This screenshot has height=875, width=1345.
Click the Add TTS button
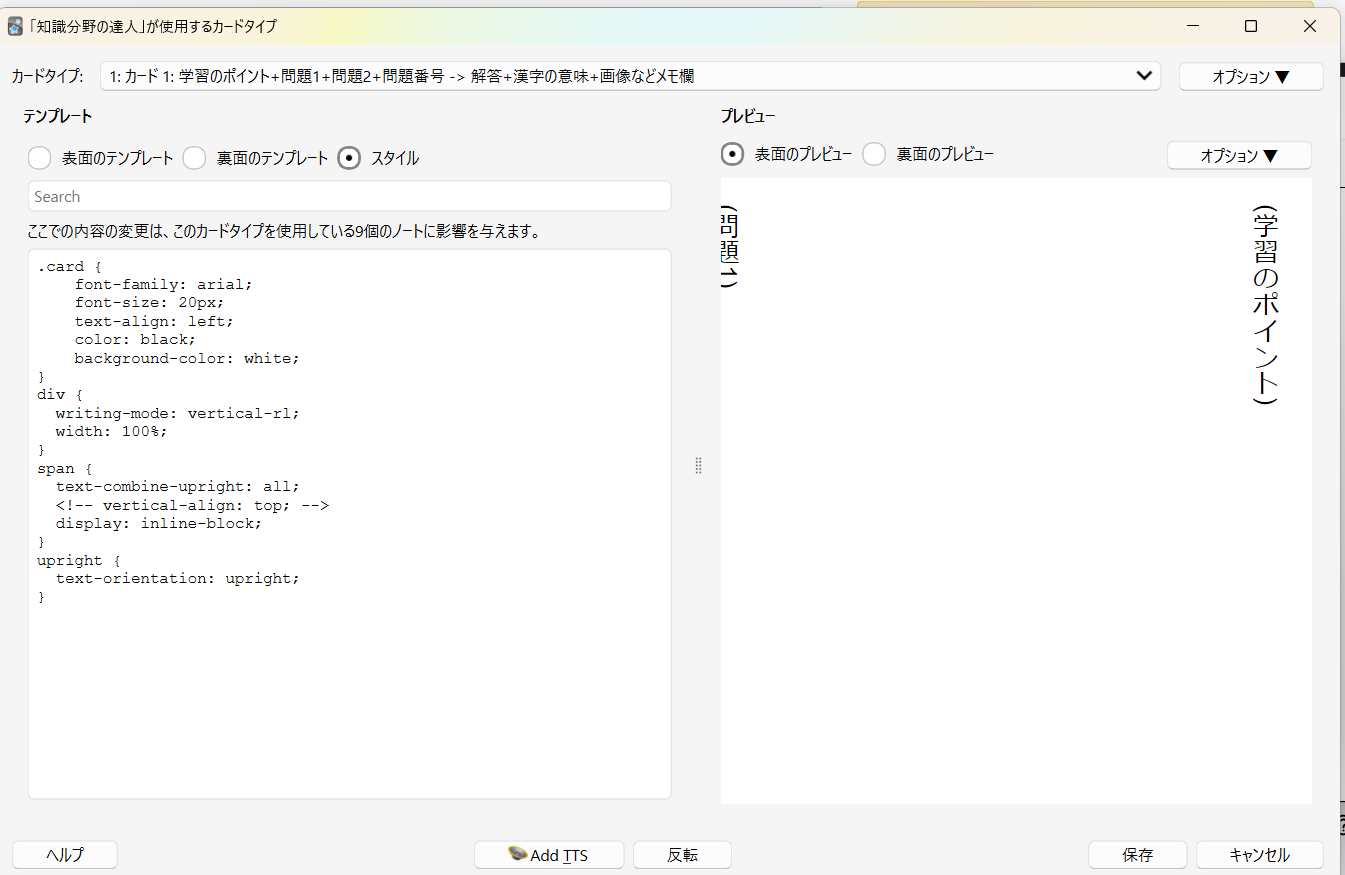point(549,855)
